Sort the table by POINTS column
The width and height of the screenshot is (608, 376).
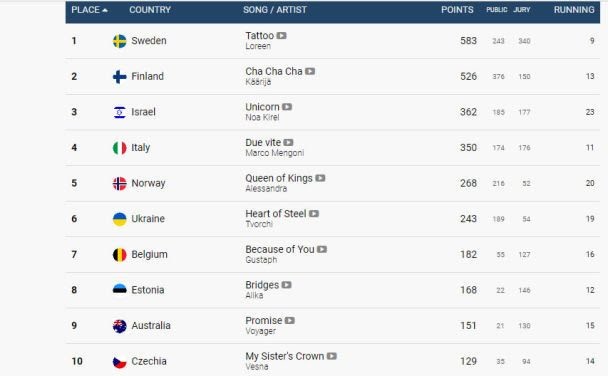457,10
